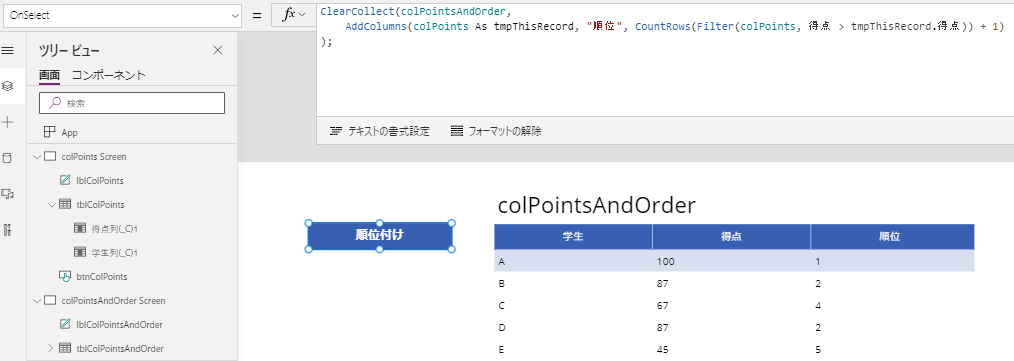
Task: Click tblColPoints table icon in tree
Action: (x=65, y=204)
